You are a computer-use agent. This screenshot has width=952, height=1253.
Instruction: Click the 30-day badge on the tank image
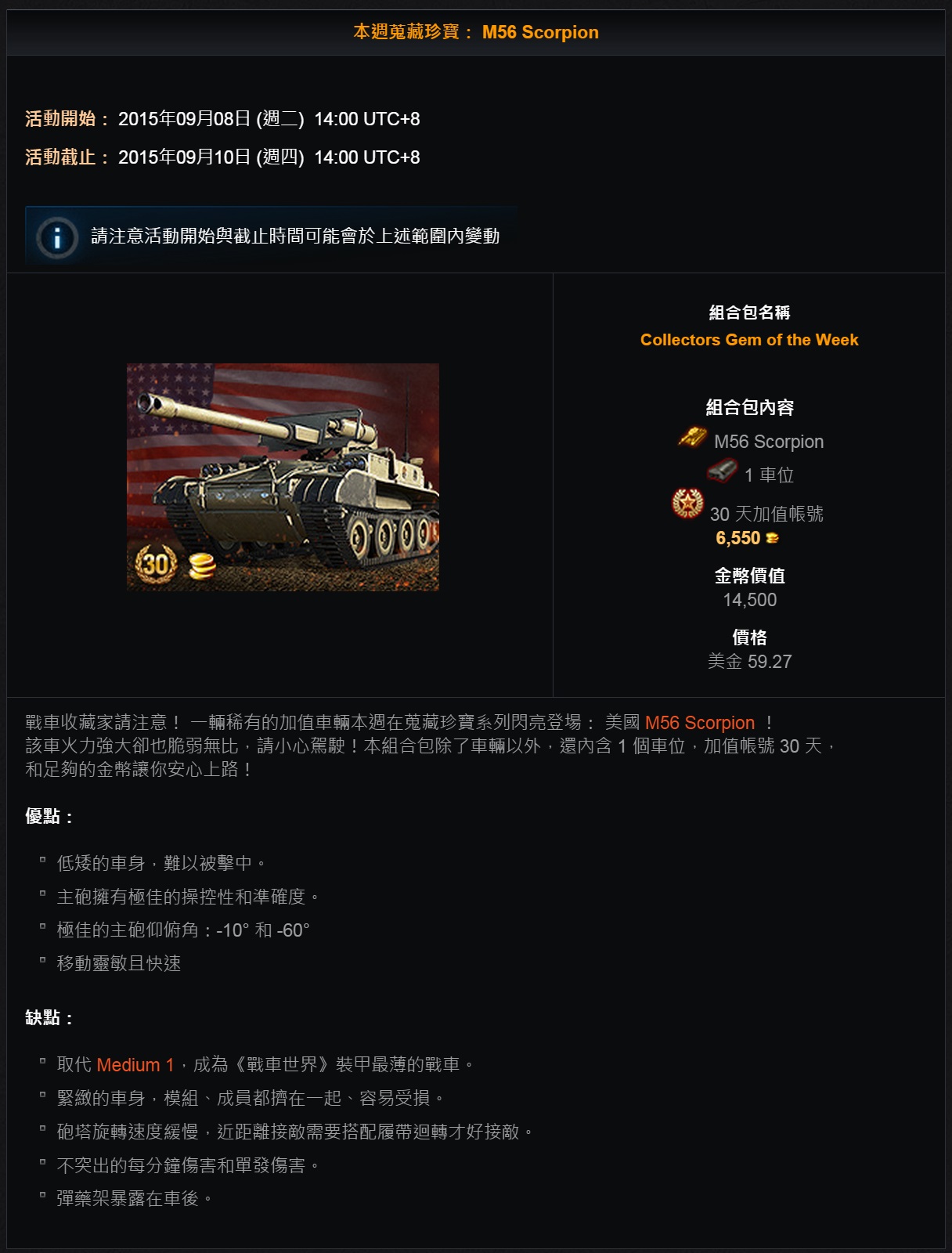tap(156, 563)
